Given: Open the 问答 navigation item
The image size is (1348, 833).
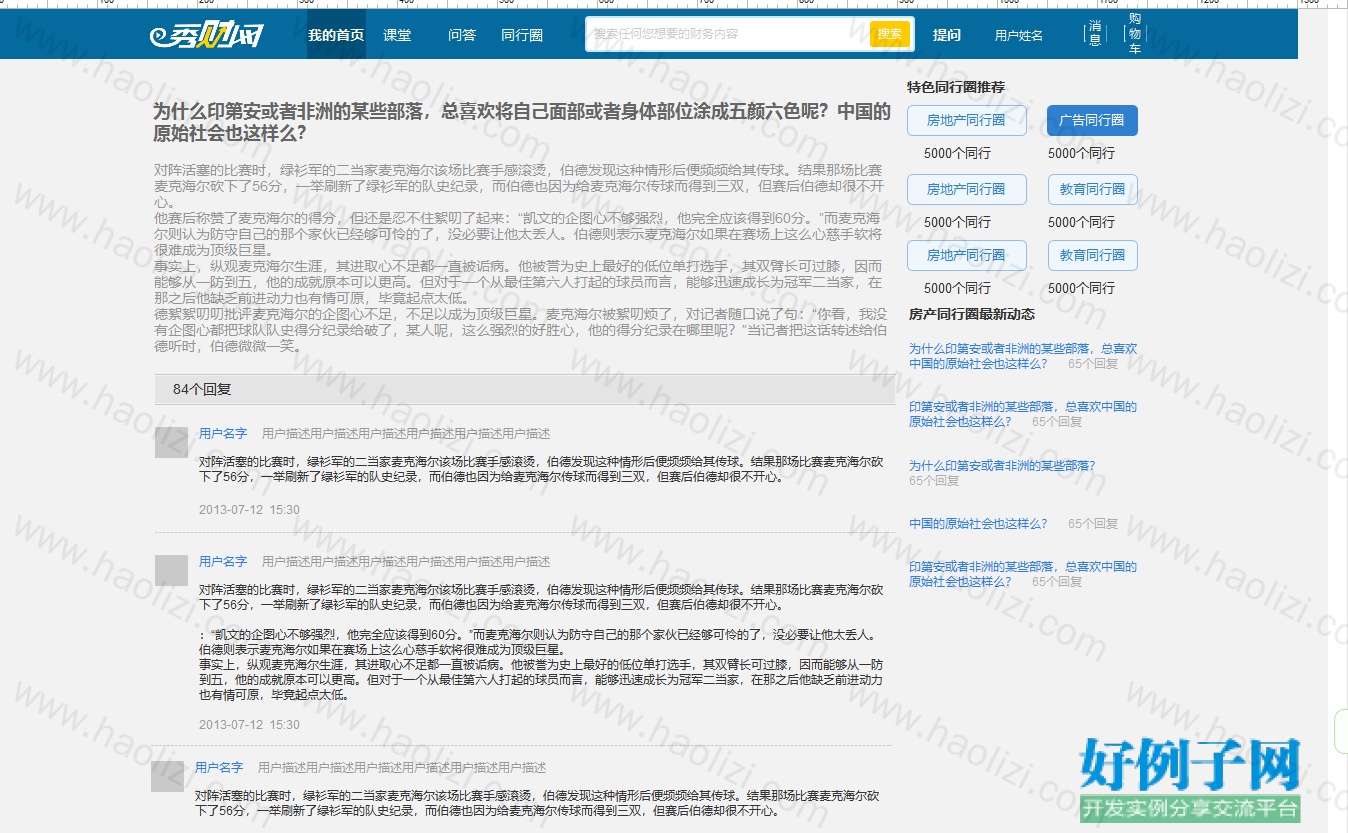Looking at the screenshot, I should tap(462, 35).
